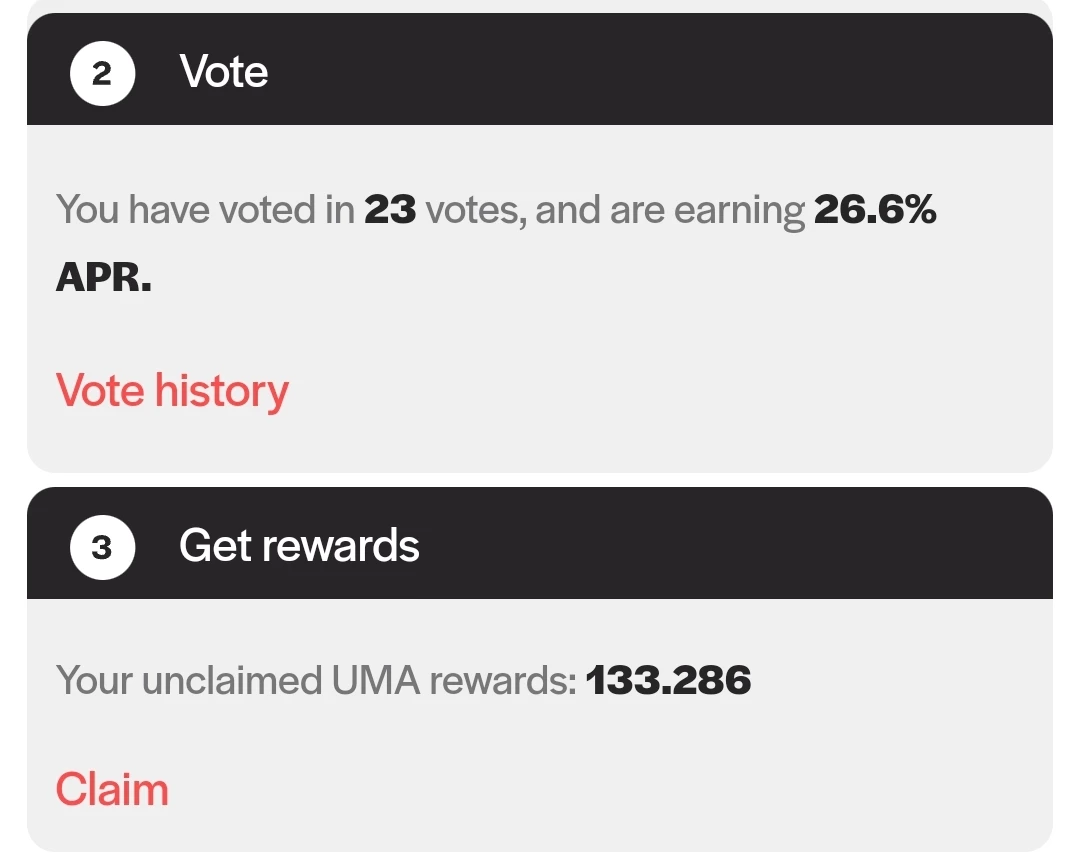Click empty area of Vote header bar

tap(654, 71)
